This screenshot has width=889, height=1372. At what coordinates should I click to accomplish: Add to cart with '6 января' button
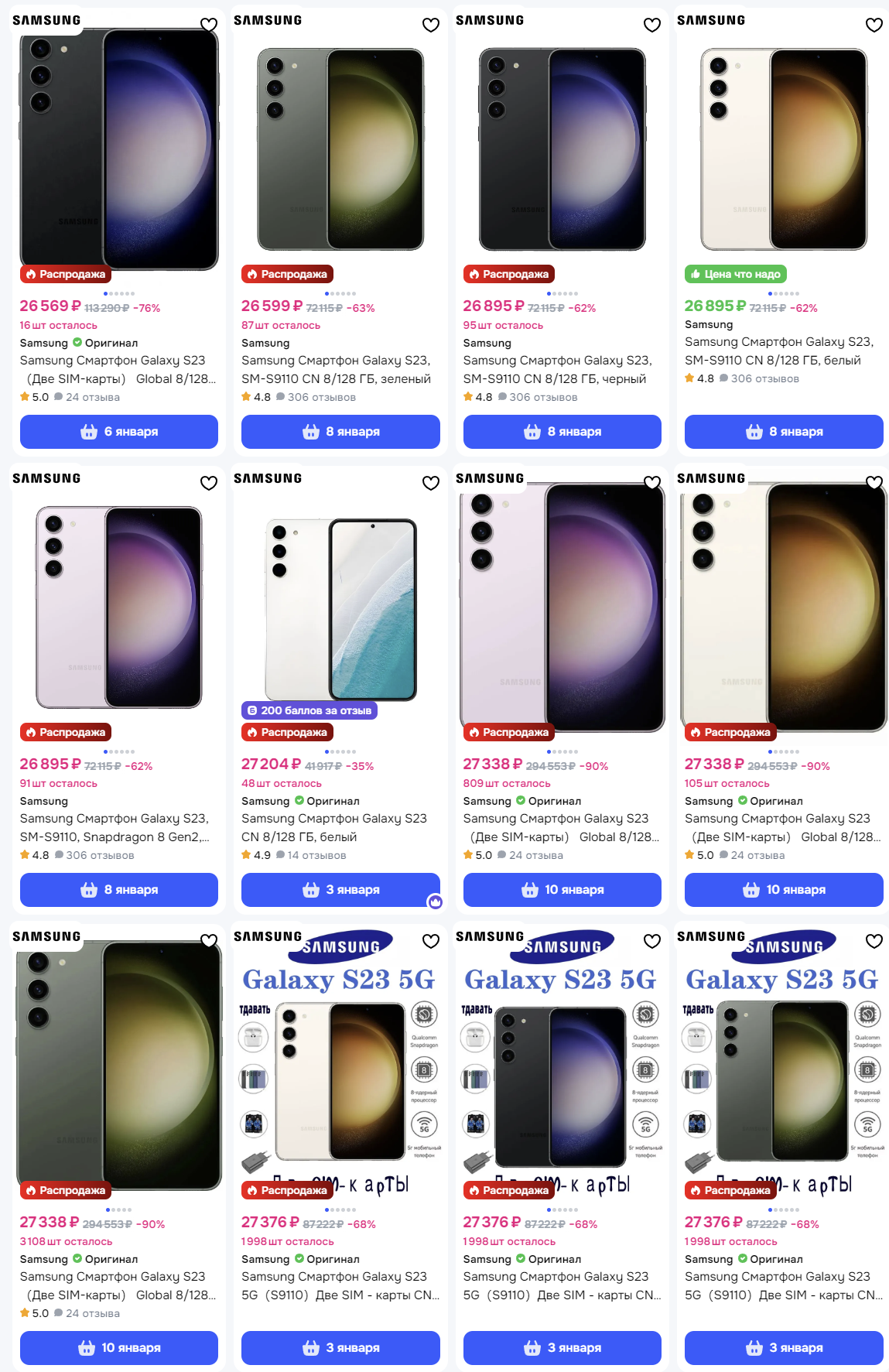point(119,432)
